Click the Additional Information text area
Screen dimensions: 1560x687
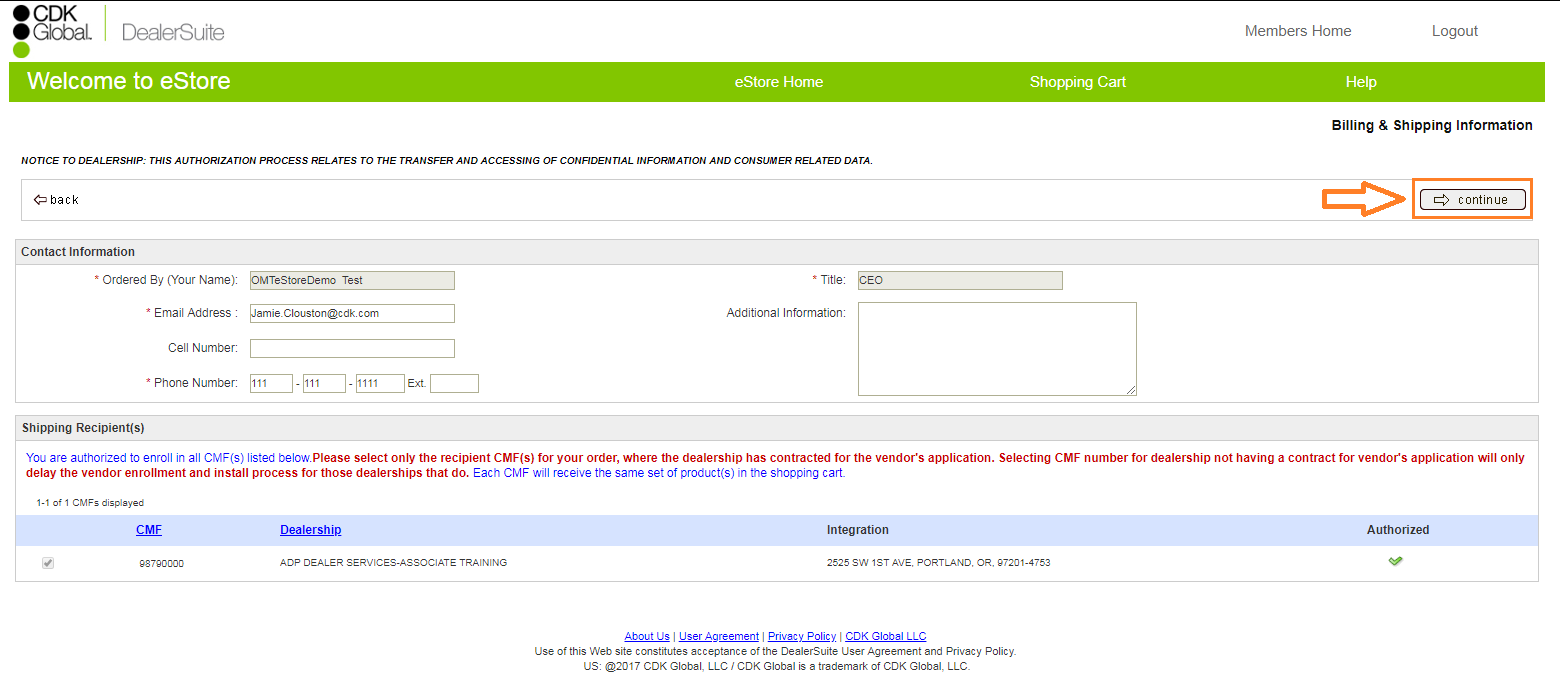[997, 349]
